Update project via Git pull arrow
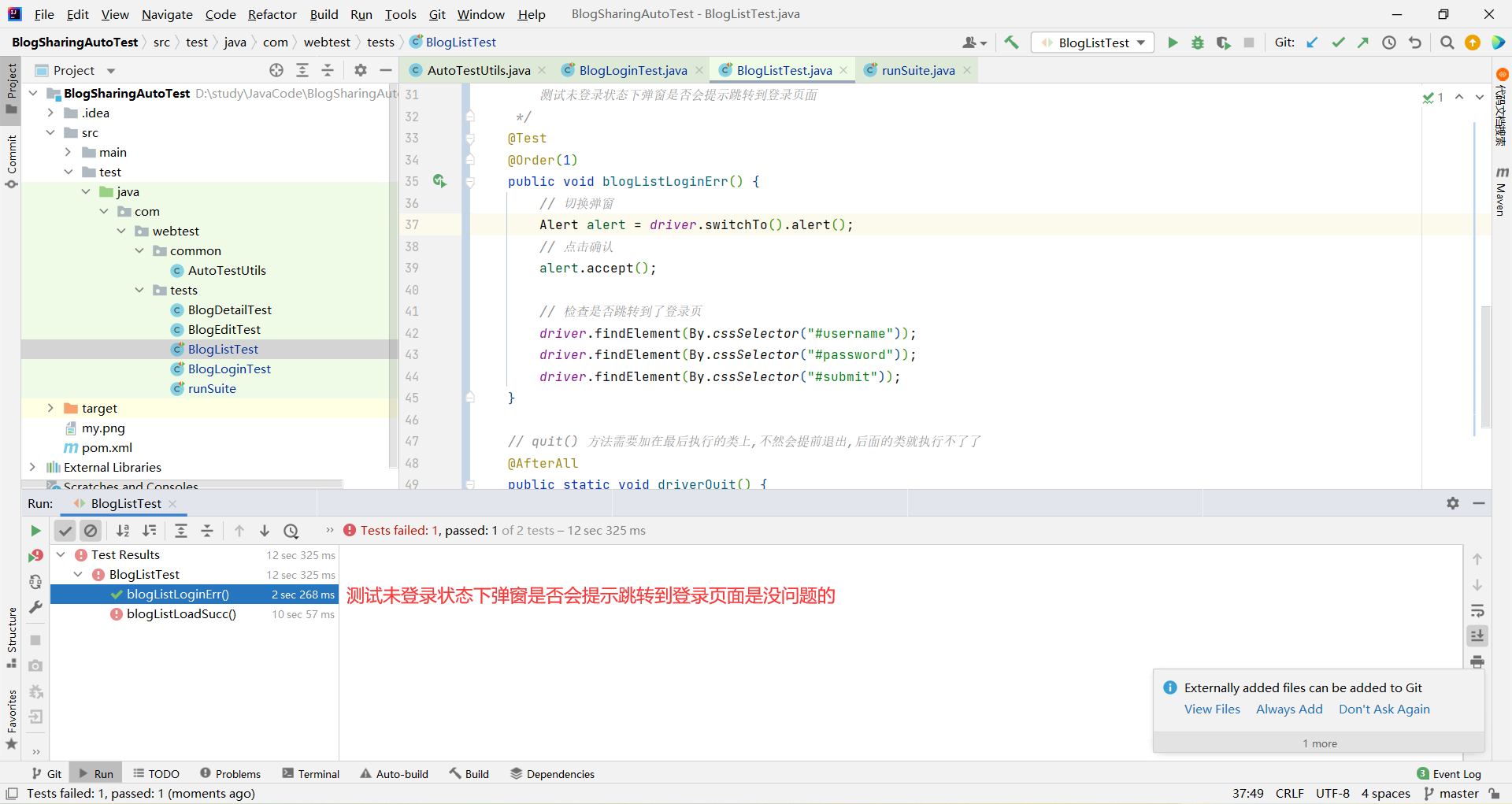 point(1313,43)
